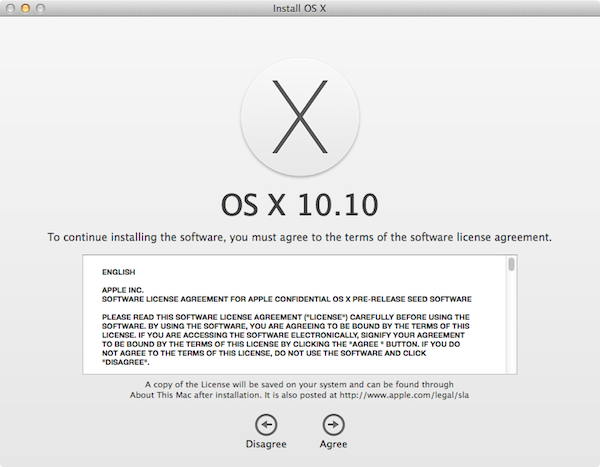This screenshot has width=600, height=467.
Task: Click the Disagree label text
Action: pos(266,444)
